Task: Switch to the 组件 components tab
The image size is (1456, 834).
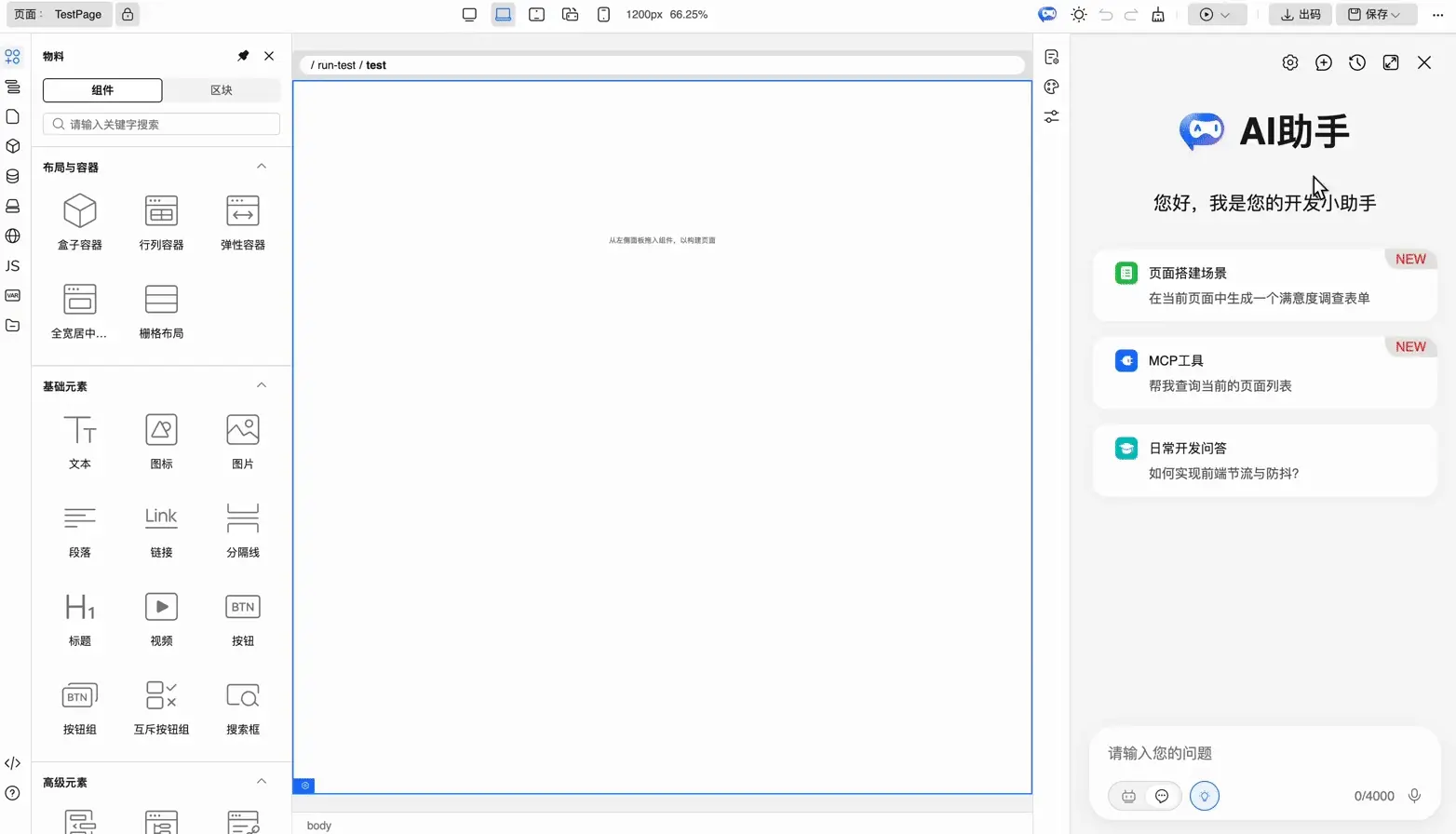Action: click(102, 90)
